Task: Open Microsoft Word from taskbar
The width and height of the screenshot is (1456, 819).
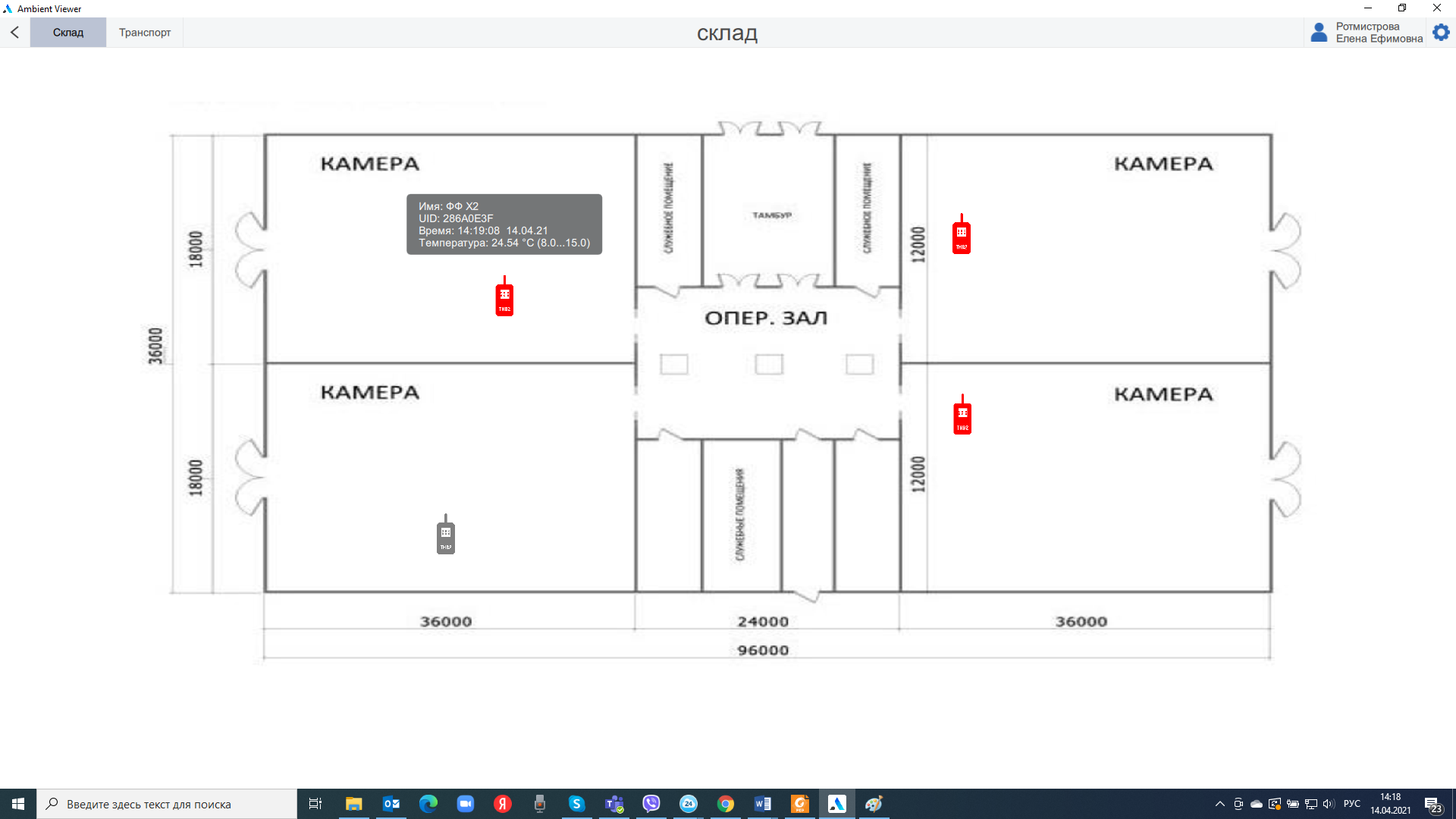Action: point(763,804)
